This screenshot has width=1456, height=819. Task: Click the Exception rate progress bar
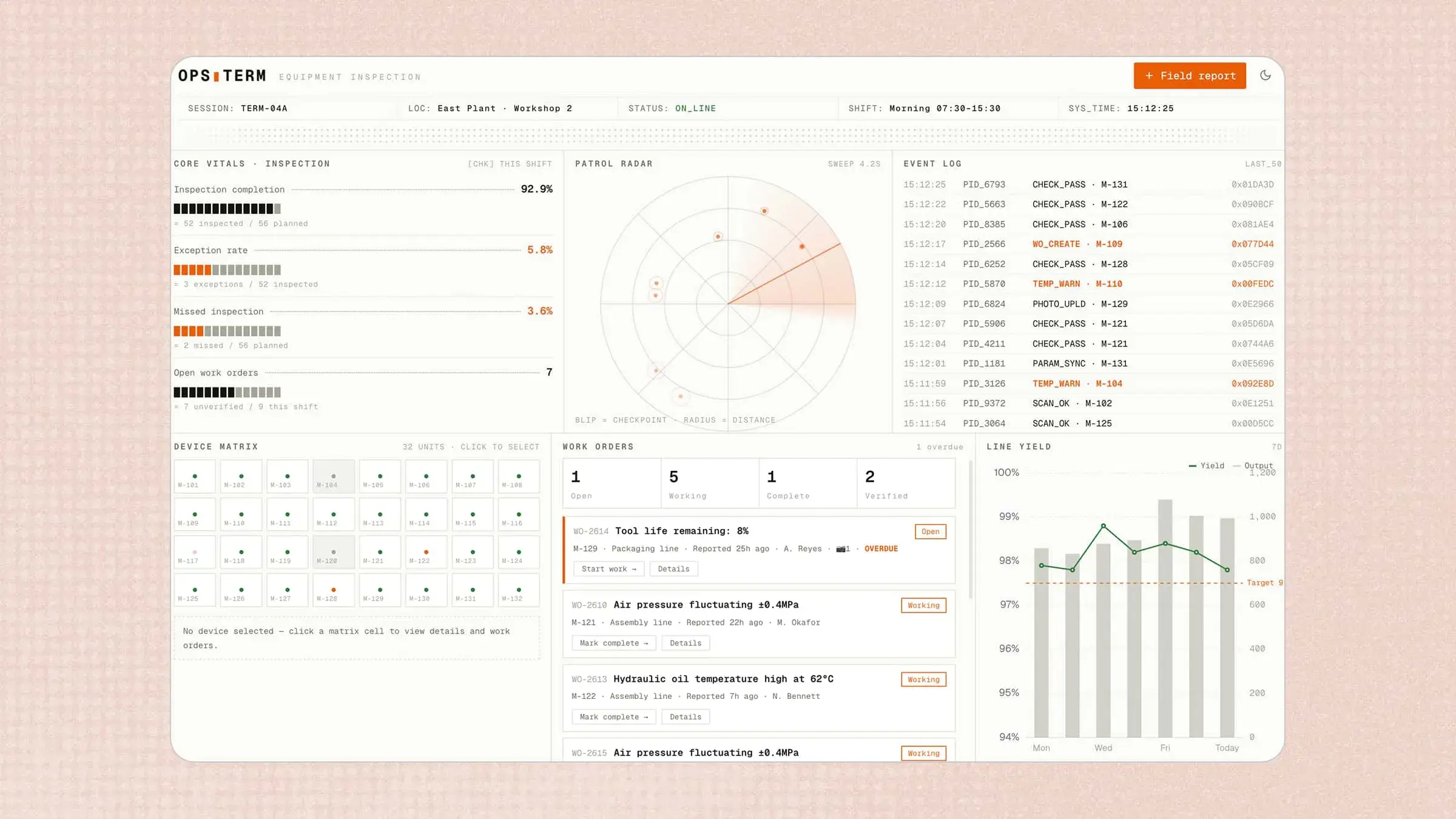(227, 270)
